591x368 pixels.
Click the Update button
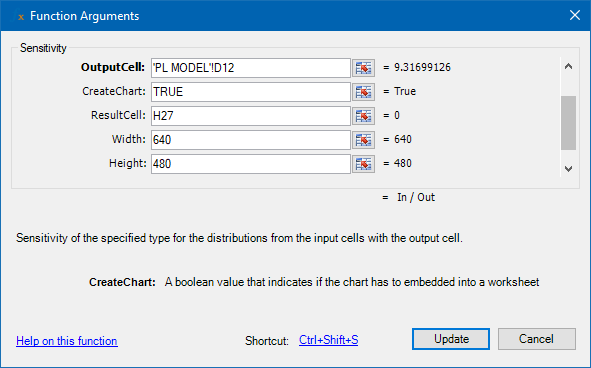(451, 339)
